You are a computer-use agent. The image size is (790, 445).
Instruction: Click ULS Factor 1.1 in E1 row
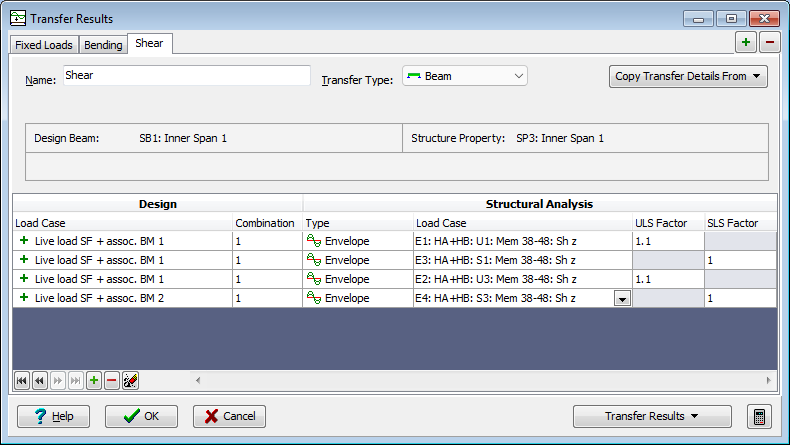coord(668,241)
